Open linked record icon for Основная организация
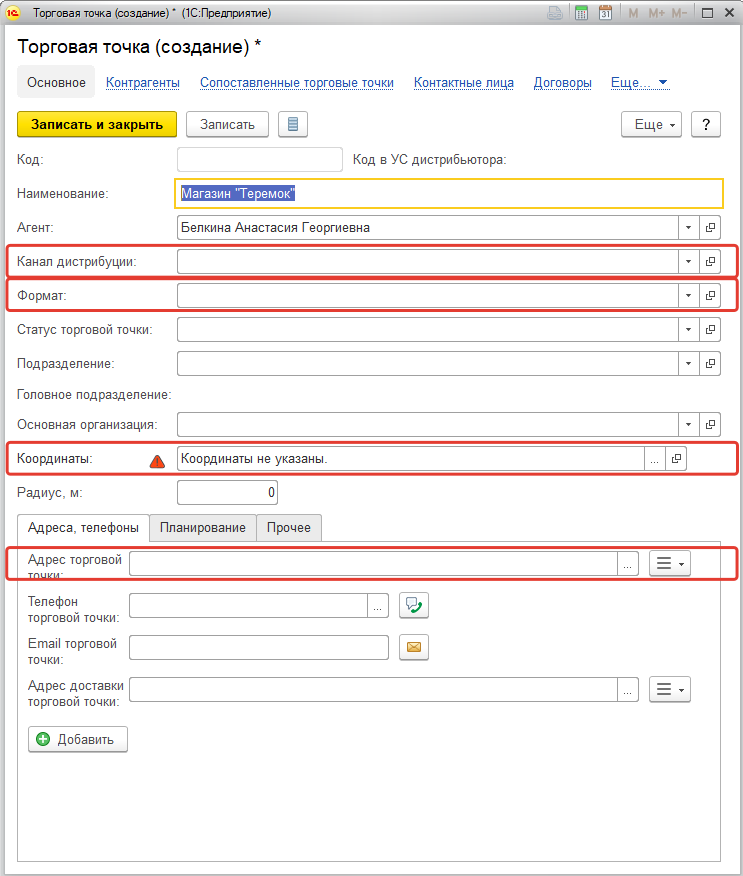The image size is (743, 876). (710, 425)
